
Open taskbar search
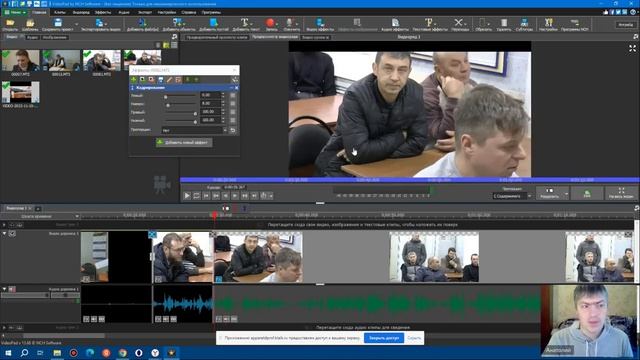point(24,353)
